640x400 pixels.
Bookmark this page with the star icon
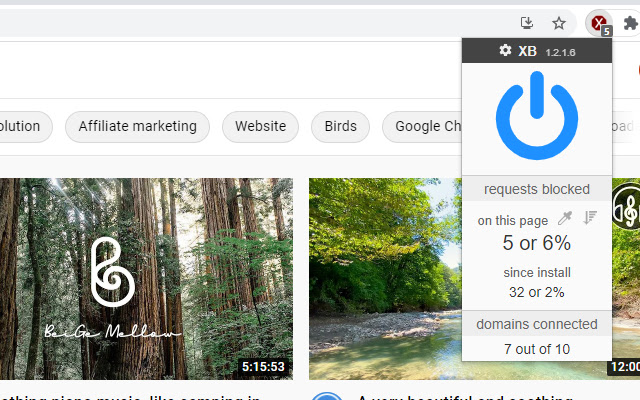click(x=559, y=23)
